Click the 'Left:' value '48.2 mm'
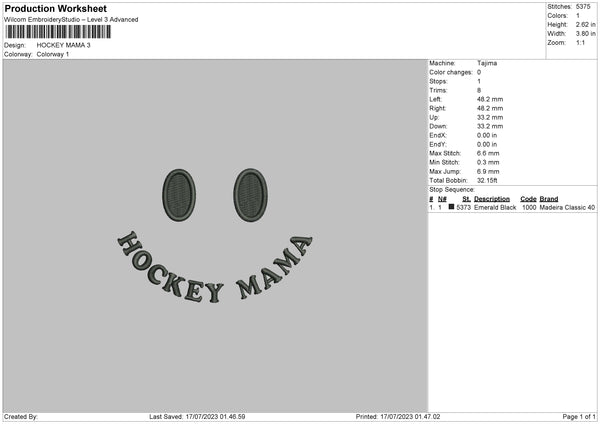Screen dimensions: 600x424 pos(490,99)
